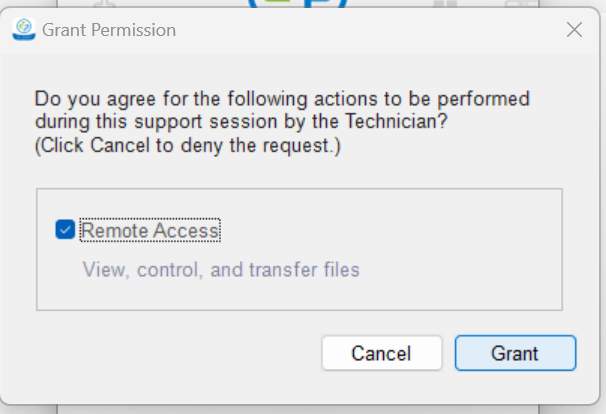The height and width of the screenshot is (414, 606).
Task: Uncheck the Remote Access checkbox
Action: coord(65,230)
